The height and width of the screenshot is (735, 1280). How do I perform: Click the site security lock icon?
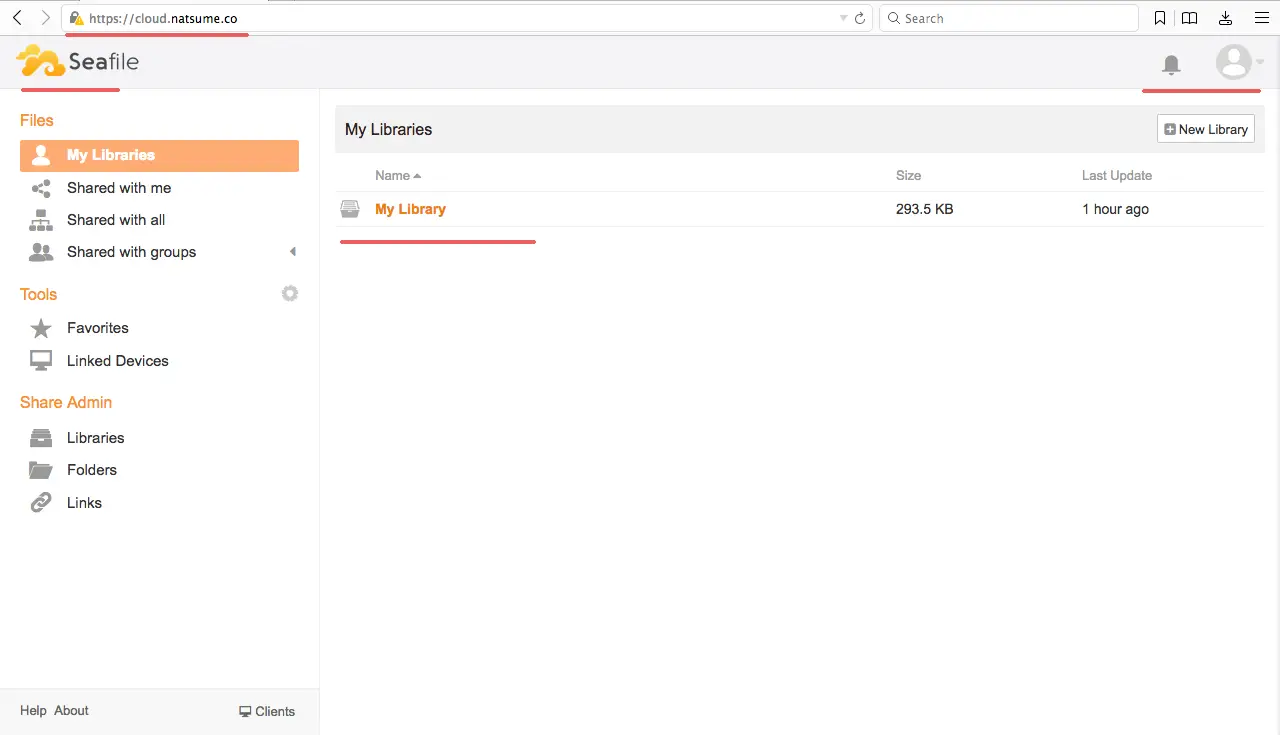(76, 18)
